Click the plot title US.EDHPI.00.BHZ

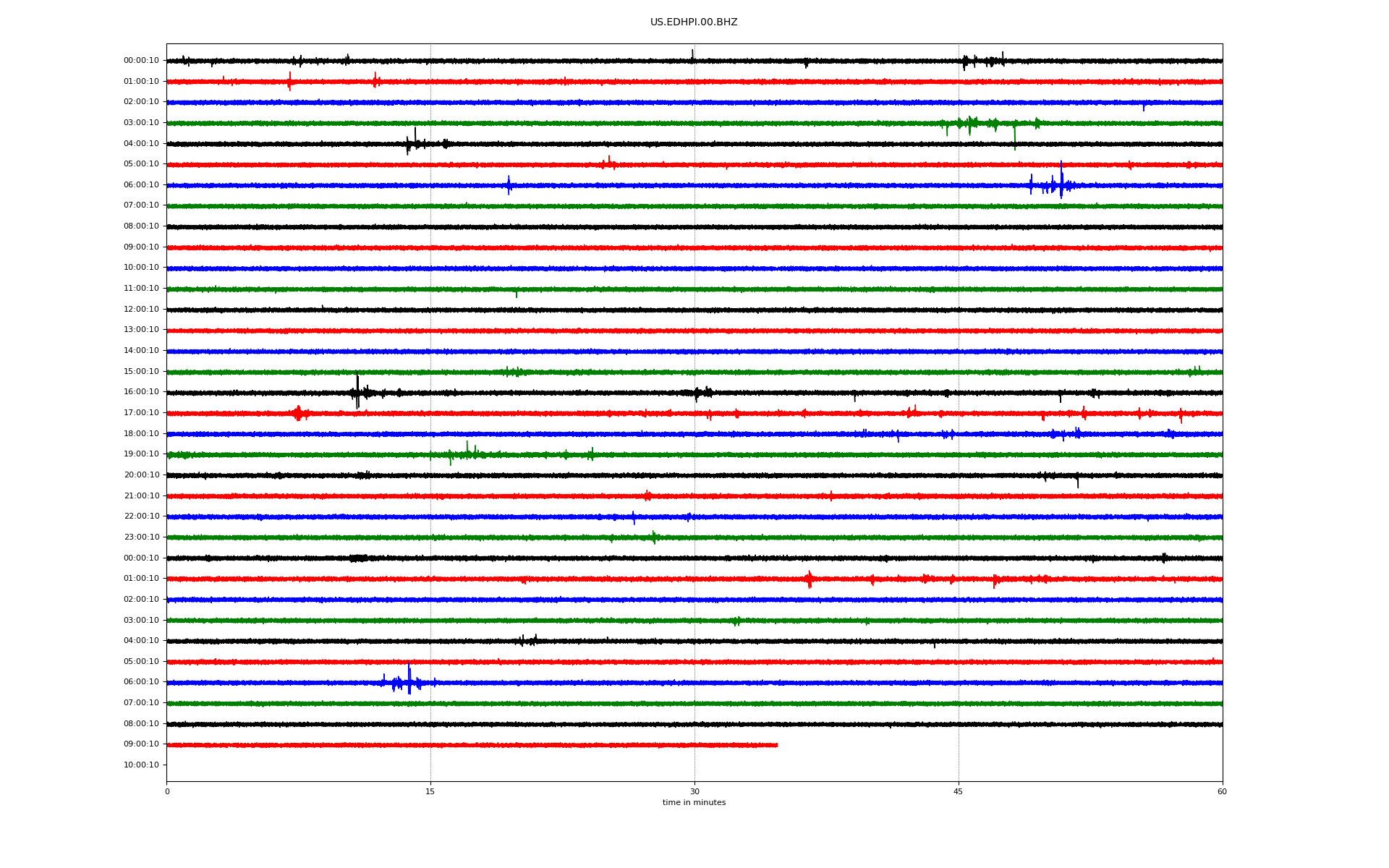click(693, 22)
